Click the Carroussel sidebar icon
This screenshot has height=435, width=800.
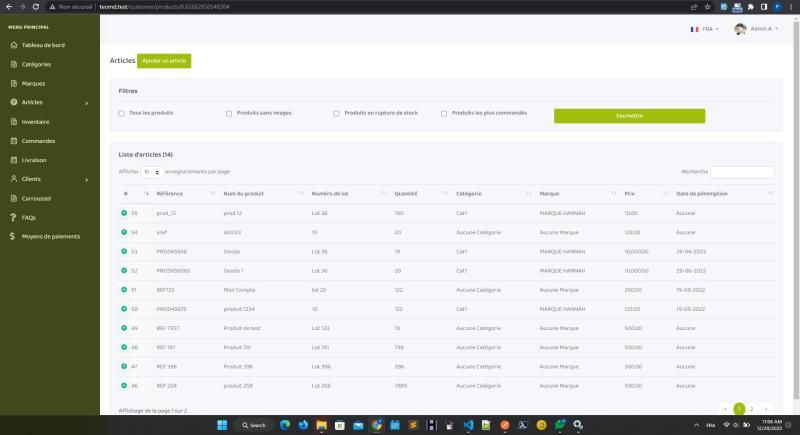14,198
